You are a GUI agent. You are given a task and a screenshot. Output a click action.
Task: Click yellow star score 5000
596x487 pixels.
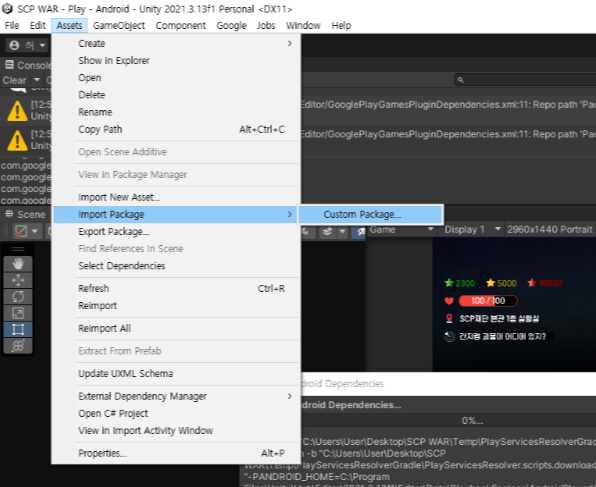501,283
